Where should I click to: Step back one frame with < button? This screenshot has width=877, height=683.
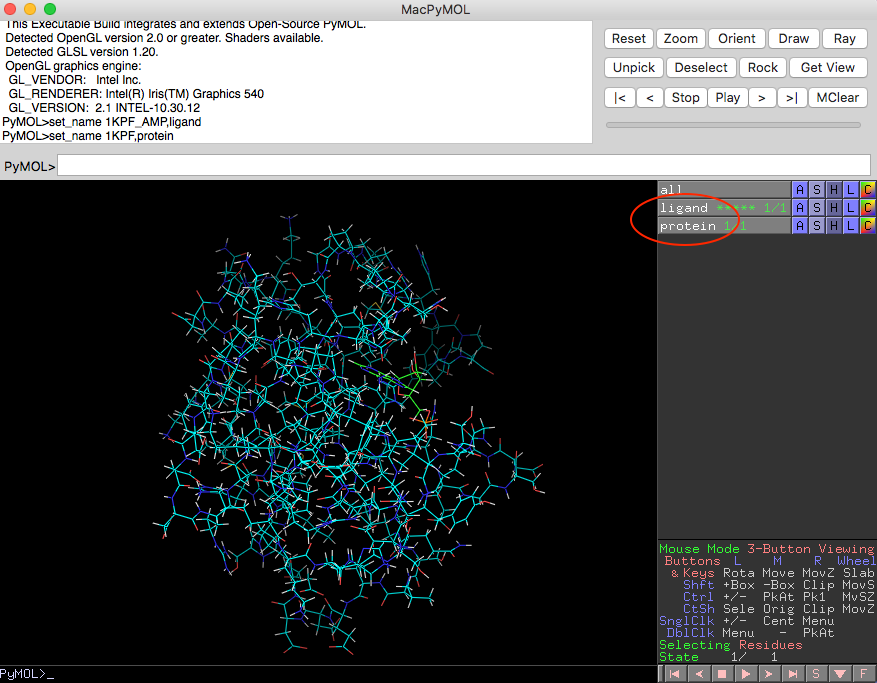(x=650, y=97)
